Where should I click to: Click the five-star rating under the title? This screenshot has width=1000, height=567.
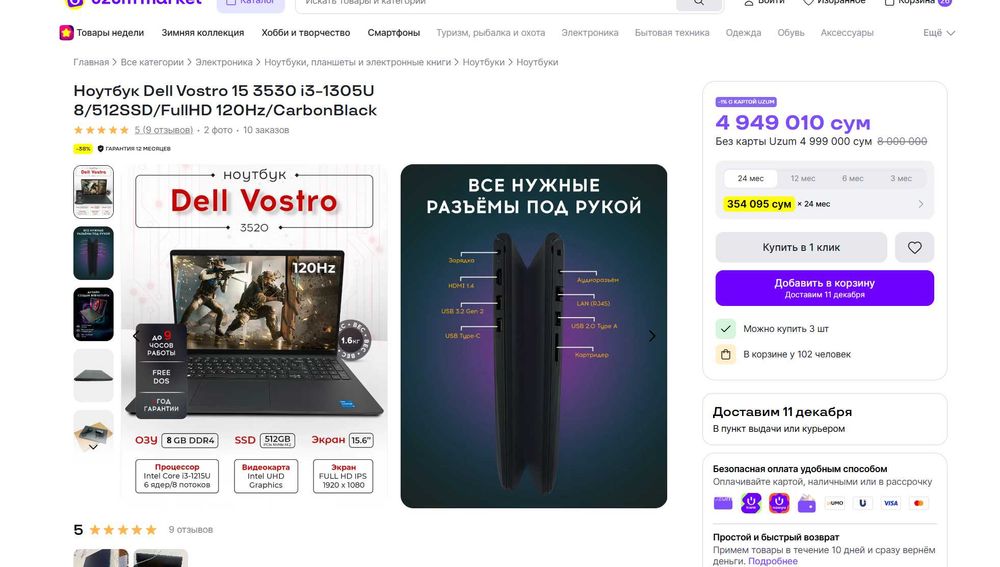[101, 130]
